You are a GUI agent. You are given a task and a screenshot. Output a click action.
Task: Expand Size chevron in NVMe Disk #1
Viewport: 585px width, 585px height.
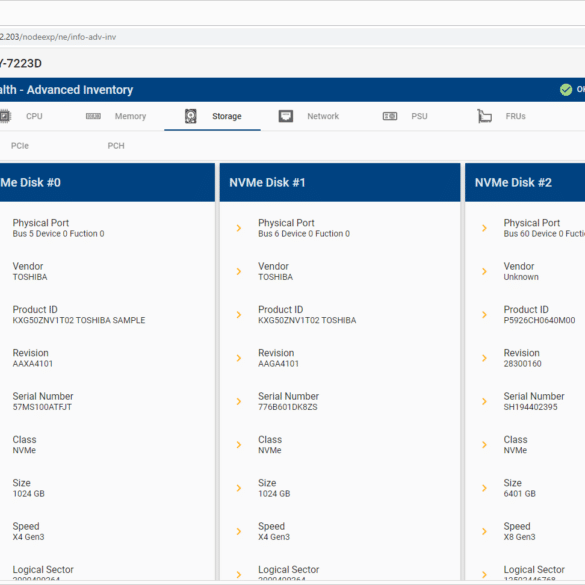(239, 488)
